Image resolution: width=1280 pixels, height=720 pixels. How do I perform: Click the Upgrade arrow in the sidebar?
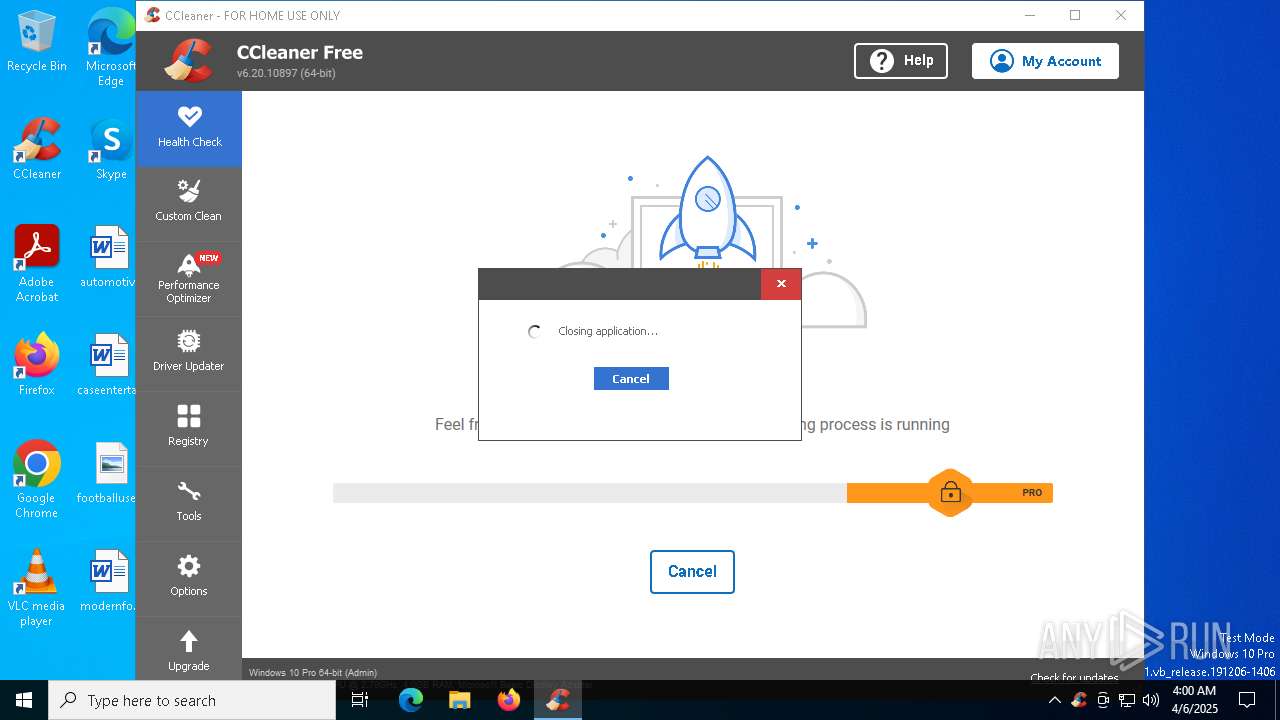pos(189,640)
